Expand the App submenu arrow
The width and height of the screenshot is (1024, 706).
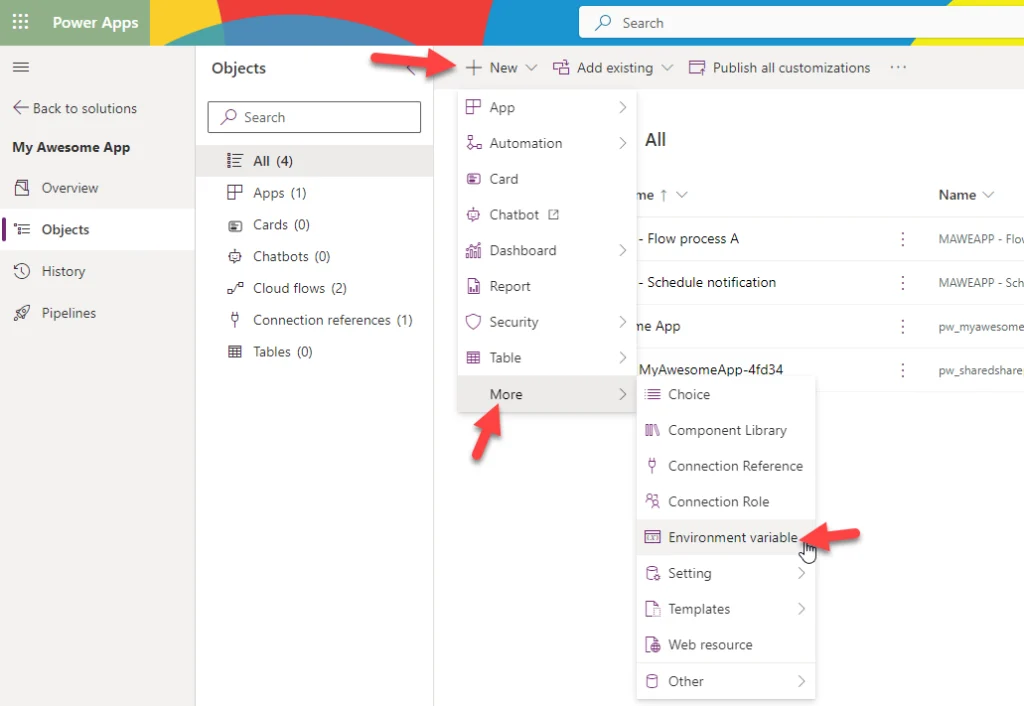(x=622, y=107)
